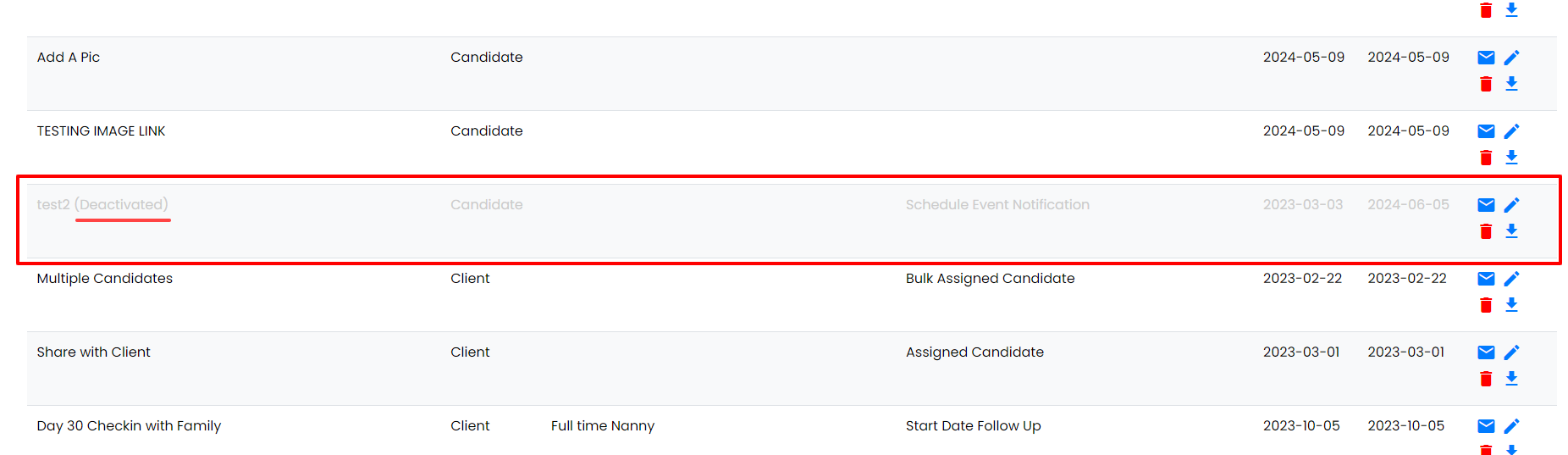Click the mail icon for test2 (Deactivated)
The width and height of the screenshot is (1568, 455).
pyautogui.click(x=1486, y=205)
